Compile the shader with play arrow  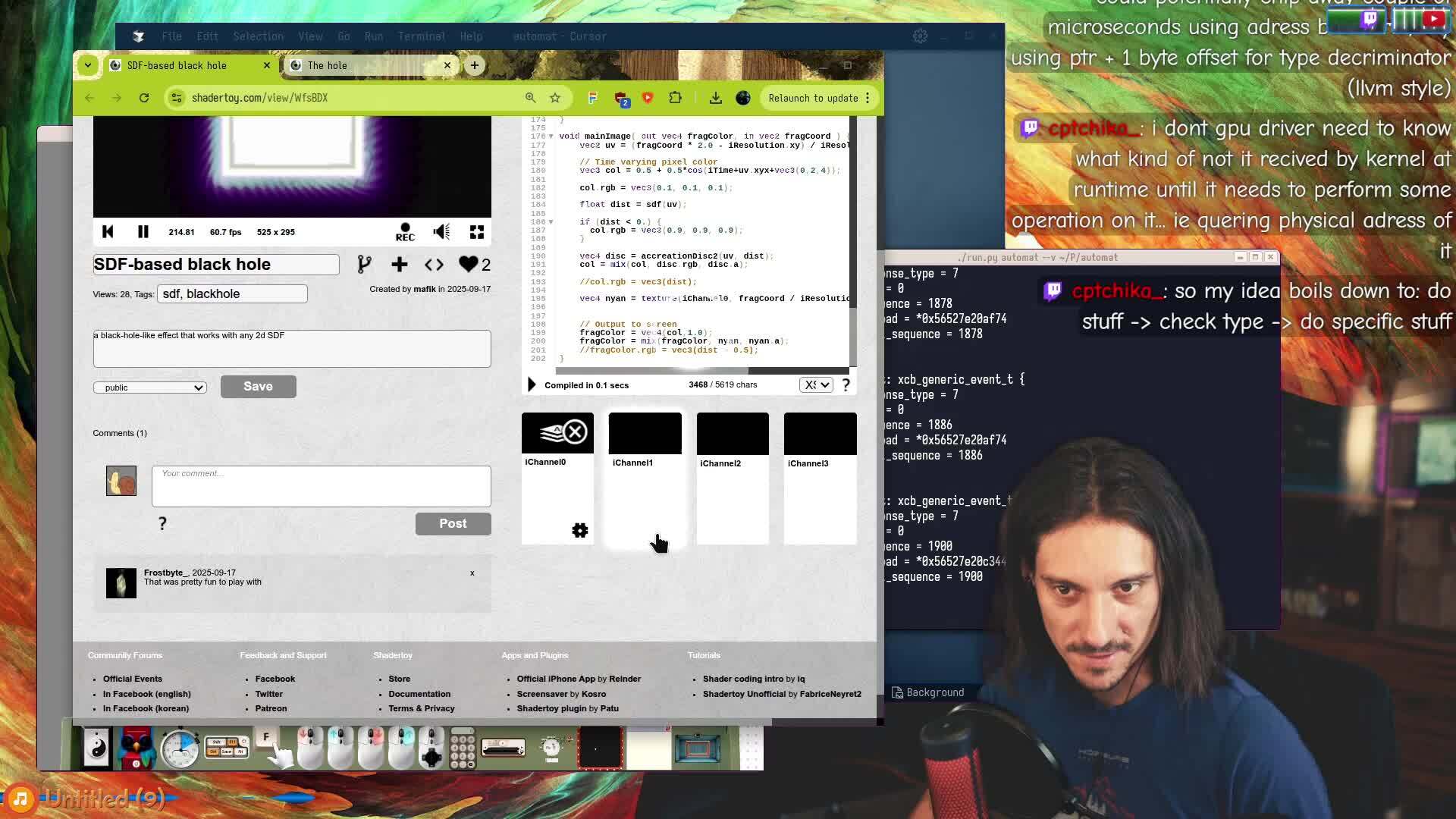(531, 385)
